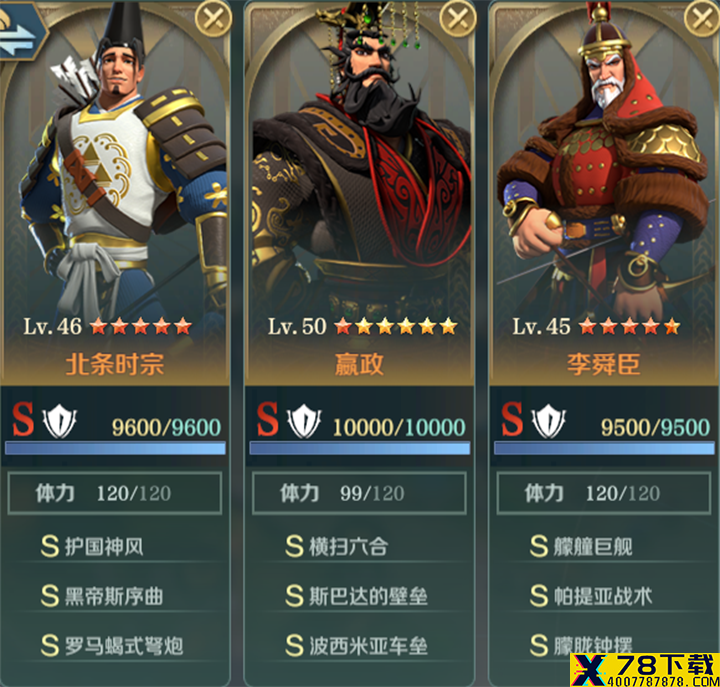720x687 pixels.
Task: Select the 黑帝斯序曲 skill
Action: tap(102, 596)
